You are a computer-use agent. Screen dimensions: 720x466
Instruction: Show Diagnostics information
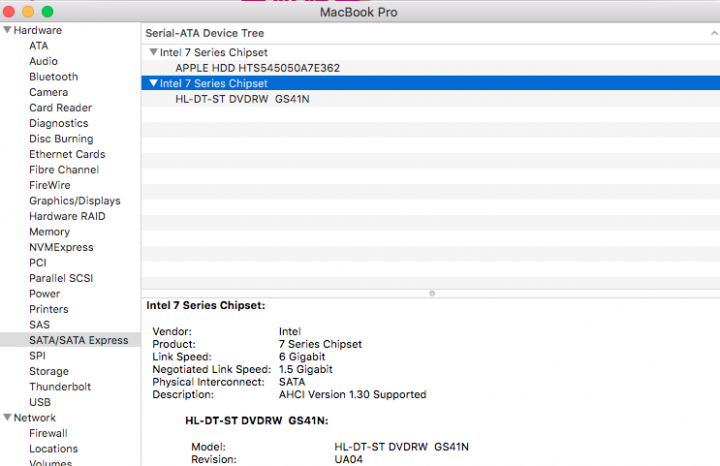[58, 123]
